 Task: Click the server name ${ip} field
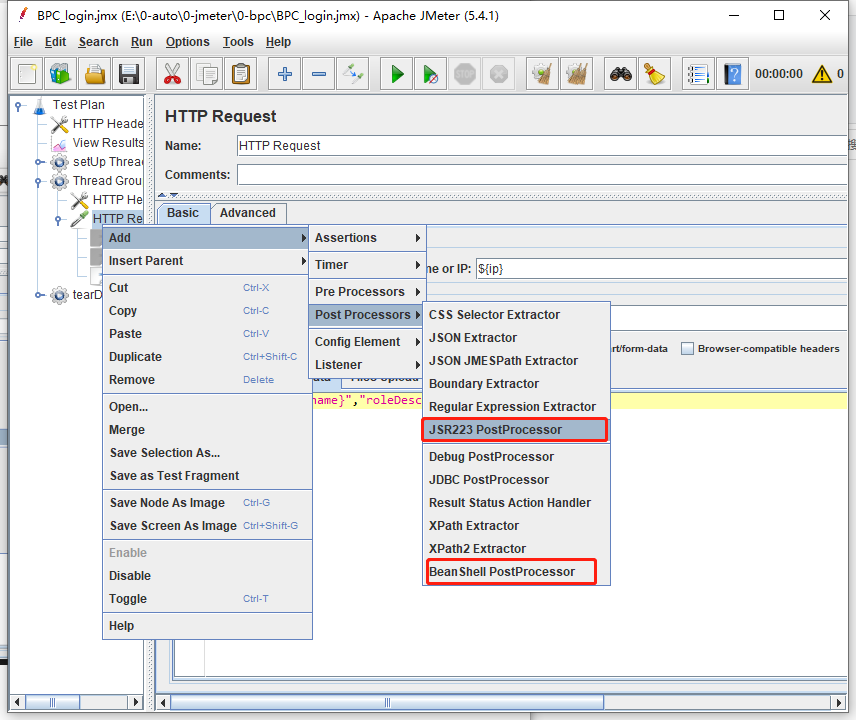click(661, 269)
